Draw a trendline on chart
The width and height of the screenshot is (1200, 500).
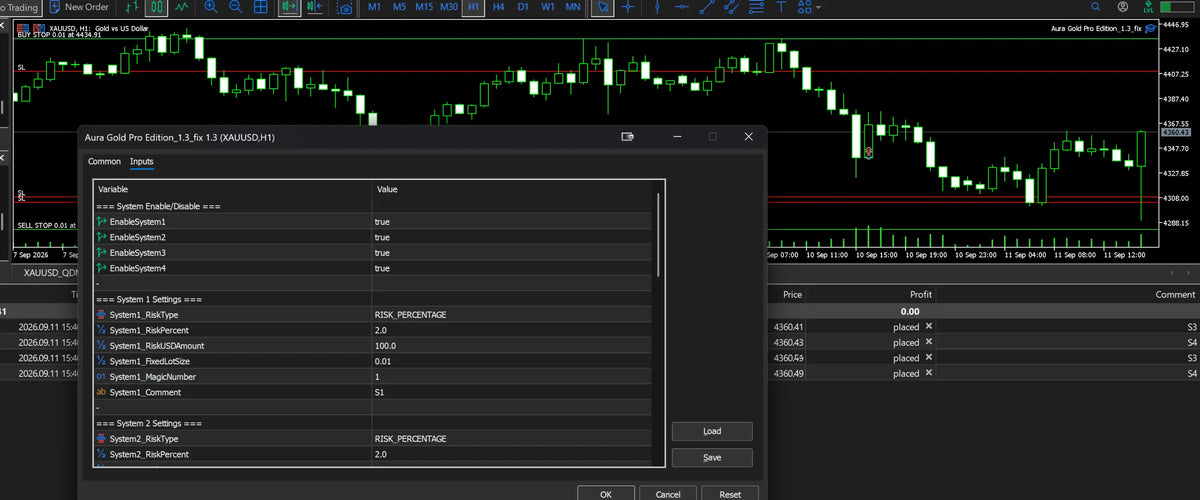click(x=707, y=7)
